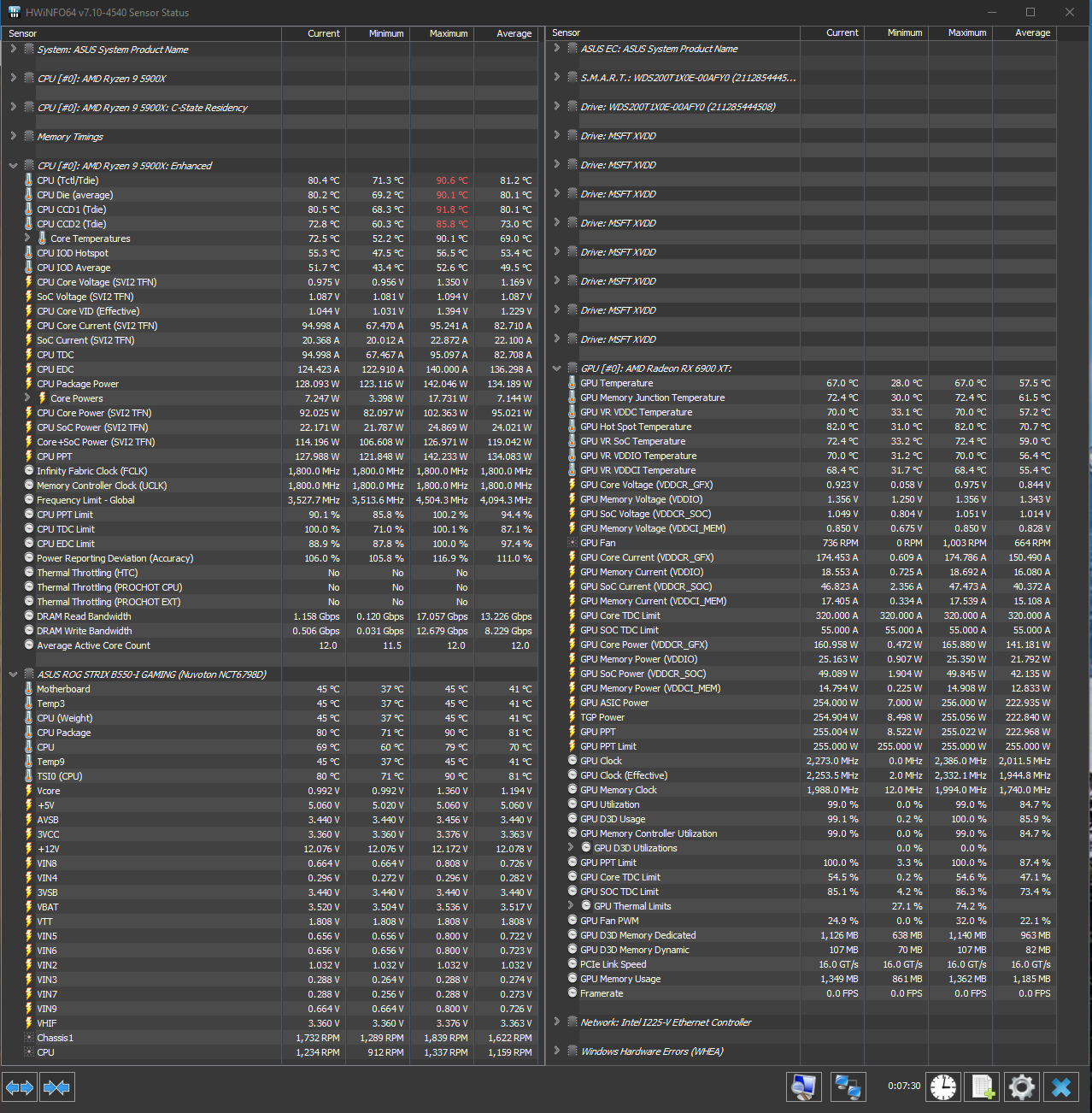This screenshot has width=1092, height=1113.
Task: Expand Network: Intel I225-V Ethernet Controller
Action: point(556,1022)
